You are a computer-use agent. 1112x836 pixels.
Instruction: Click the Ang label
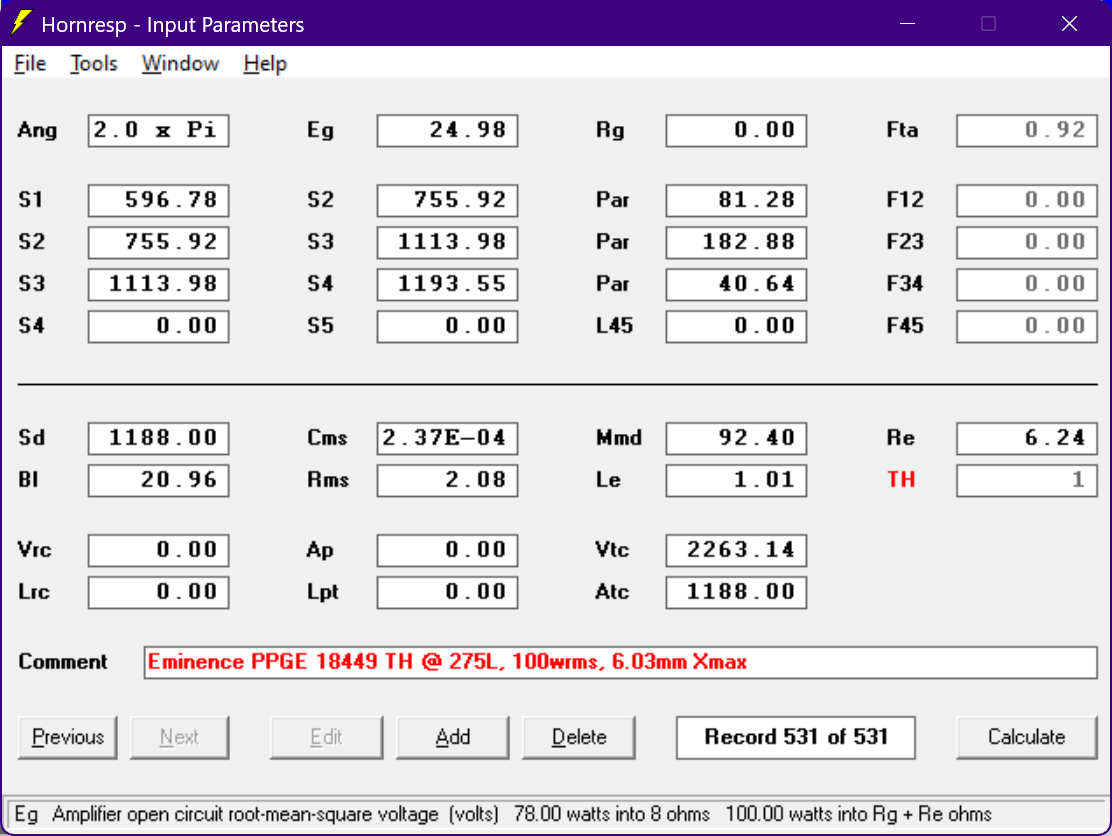click(37, 130)
